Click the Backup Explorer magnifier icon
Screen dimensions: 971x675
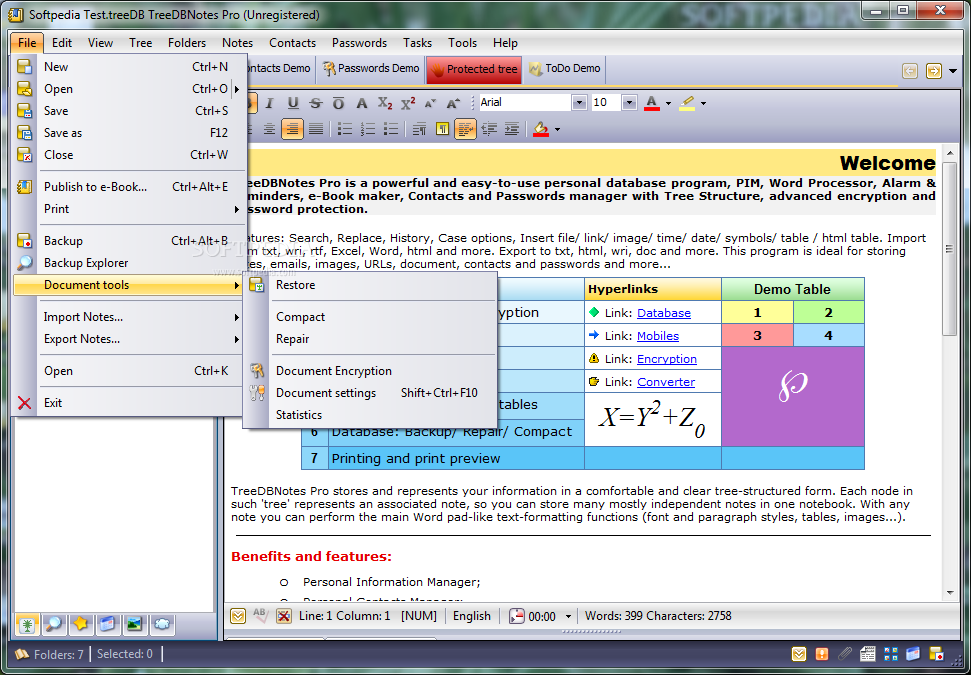coord(24,263)
